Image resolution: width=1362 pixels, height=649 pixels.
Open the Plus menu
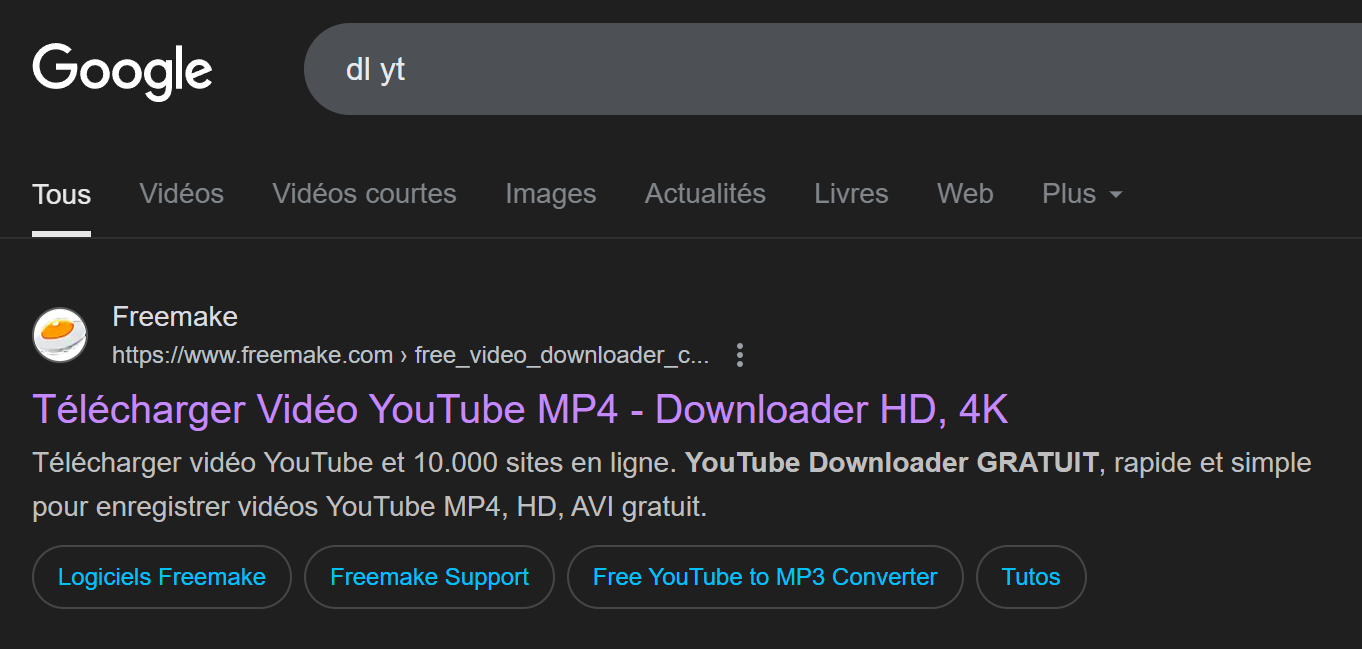click(x=1082, y=194)
